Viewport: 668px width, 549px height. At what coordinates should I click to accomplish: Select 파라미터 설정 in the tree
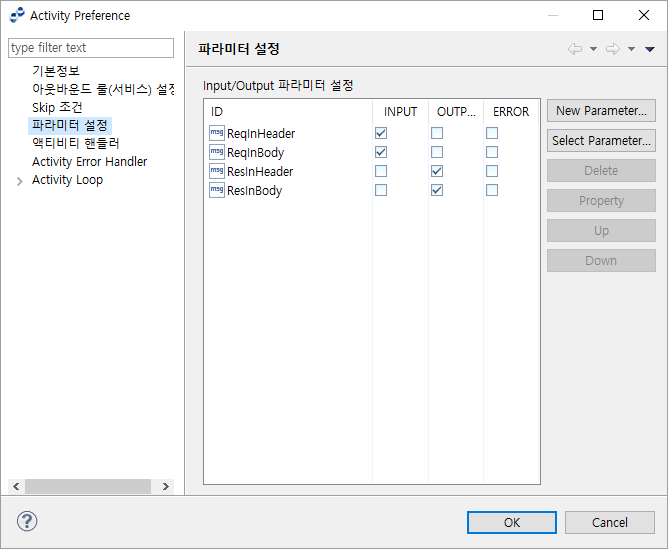[70, 125]
